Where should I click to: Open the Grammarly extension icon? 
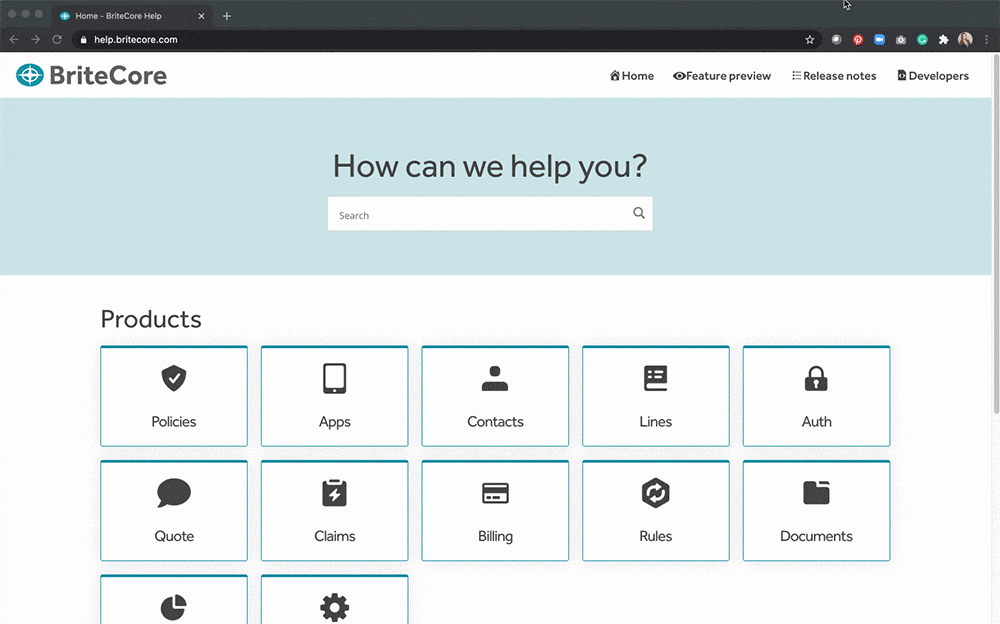click(x=922, y=40)
